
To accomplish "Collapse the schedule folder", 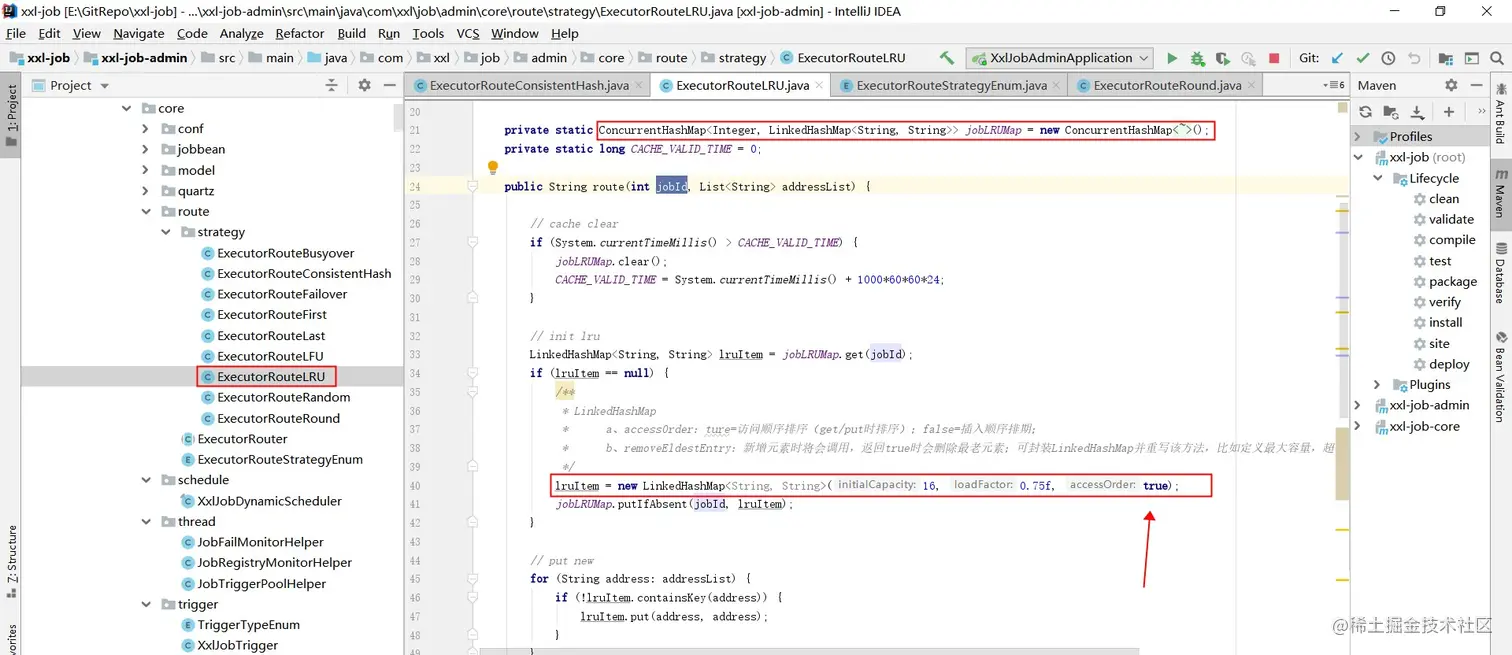I will [x=146, y=480].
